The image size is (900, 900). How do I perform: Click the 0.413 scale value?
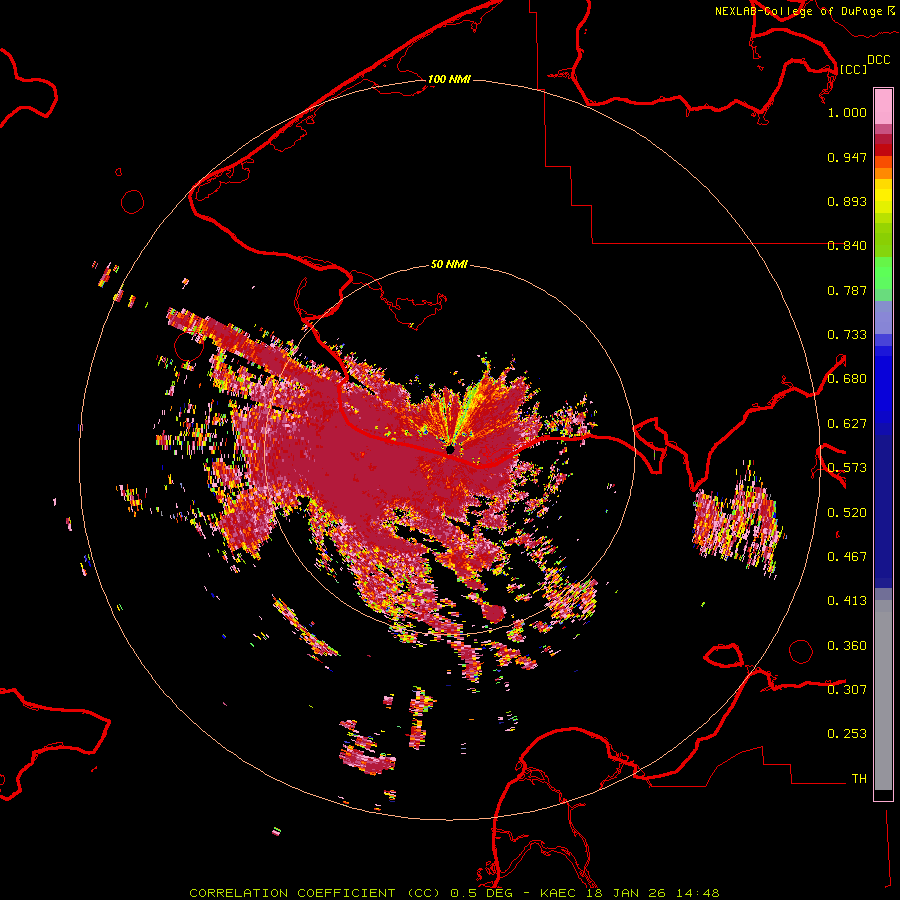(x=847, y=601)
